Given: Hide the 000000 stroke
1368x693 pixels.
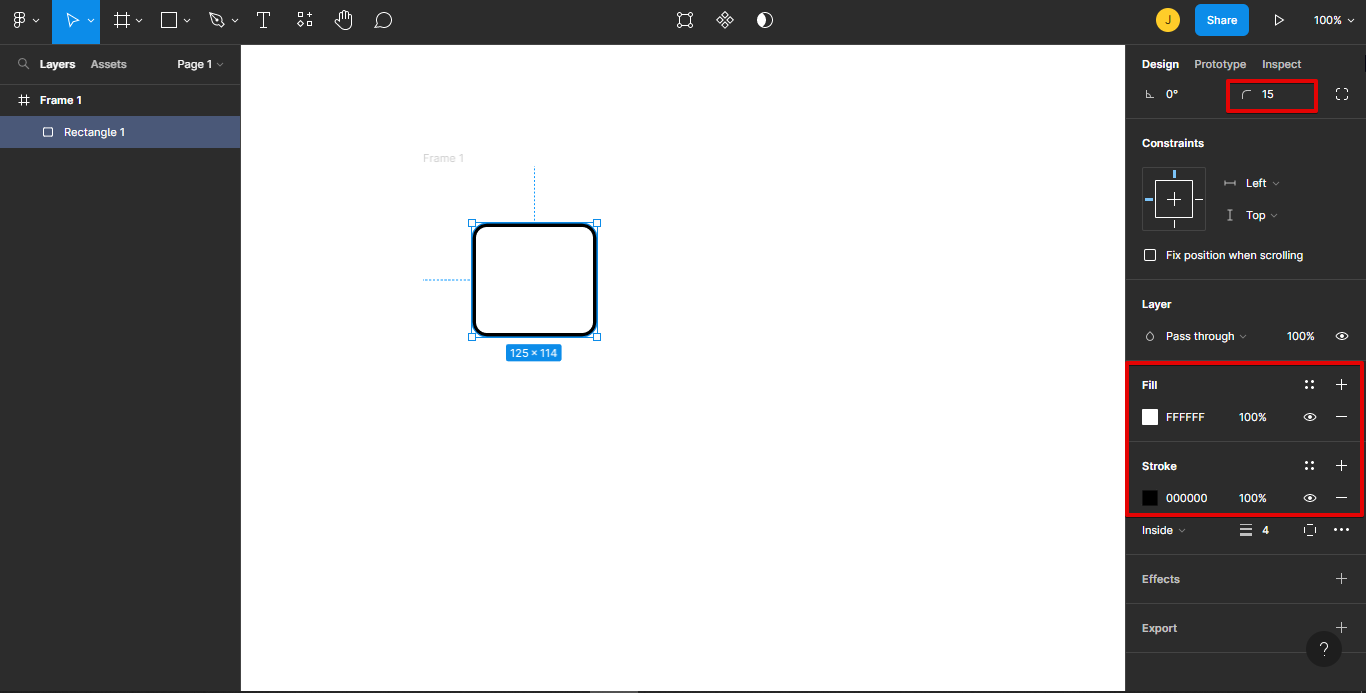Looking at the screenshot, I should point(1310,498).
